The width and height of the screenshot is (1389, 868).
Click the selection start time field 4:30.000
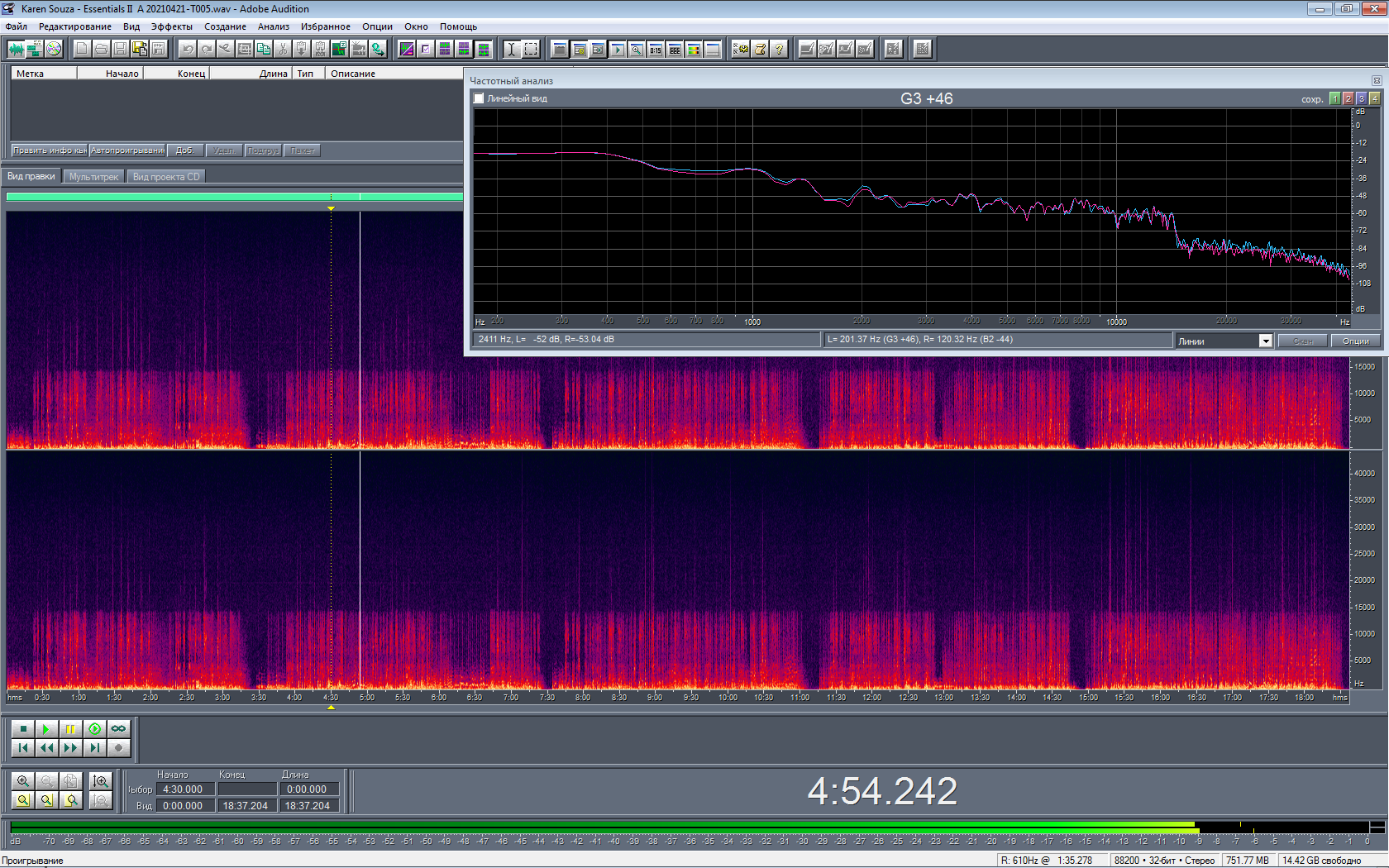[183, 789]
